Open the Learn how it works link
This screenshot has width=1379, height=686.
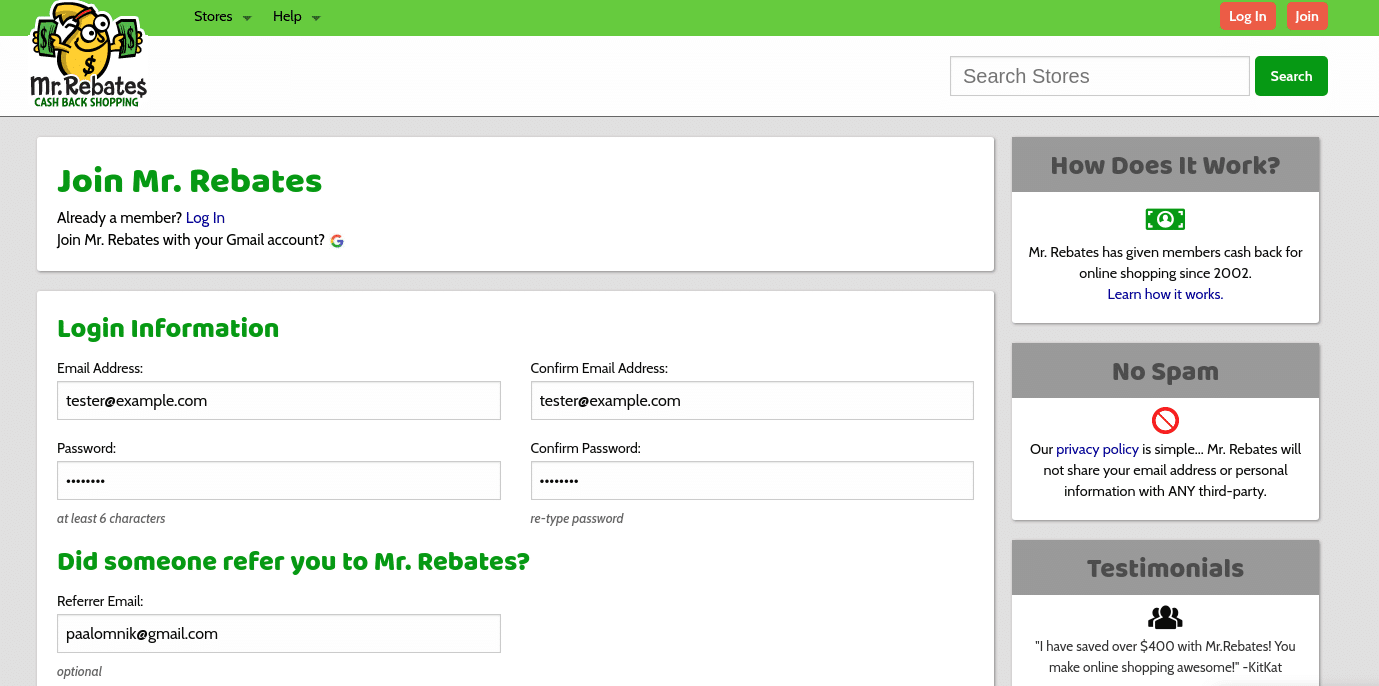[x=1165, y=294]
